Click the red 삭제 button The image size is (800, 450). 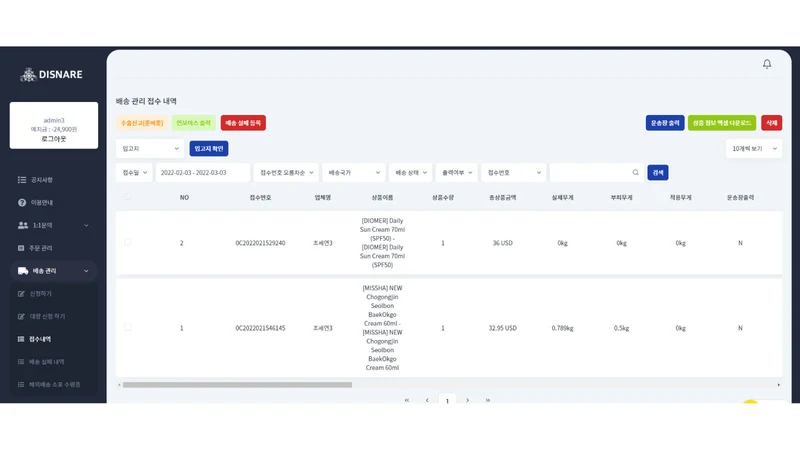tap(771, 123)
